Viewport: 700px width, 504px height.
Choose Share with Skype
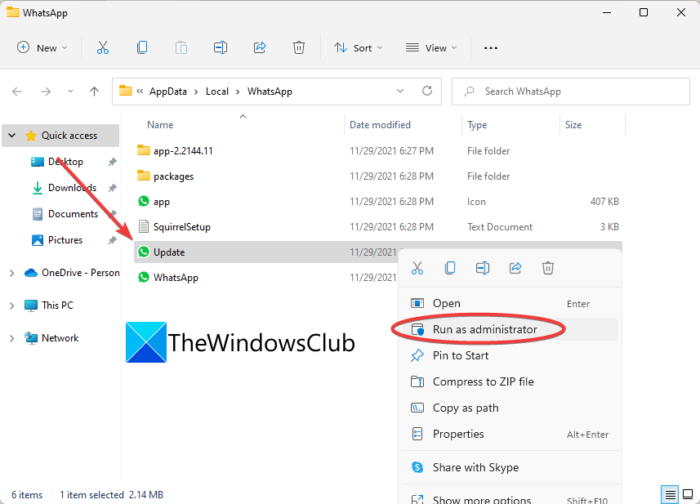(509, 467)
